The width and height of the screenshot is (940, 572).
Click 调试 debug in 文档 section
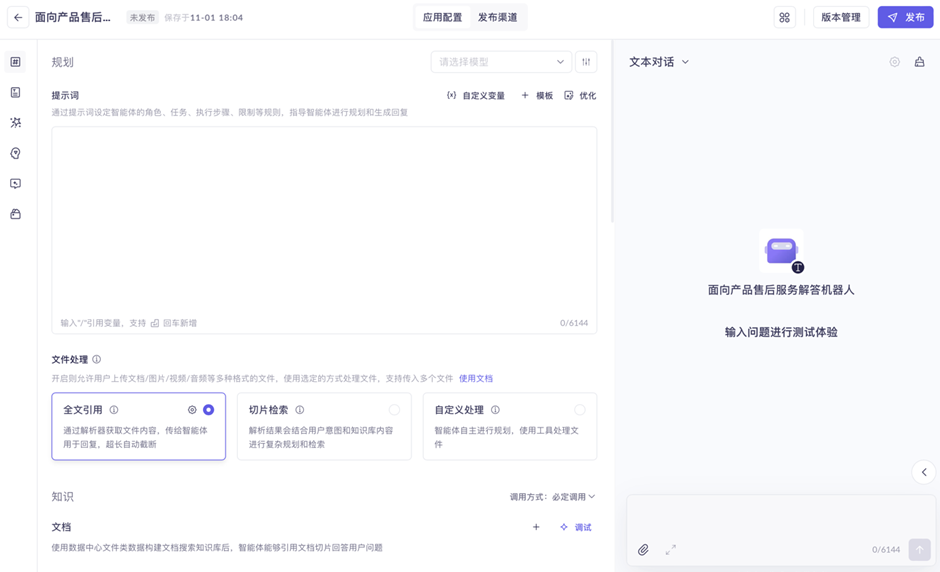point(576,527)
